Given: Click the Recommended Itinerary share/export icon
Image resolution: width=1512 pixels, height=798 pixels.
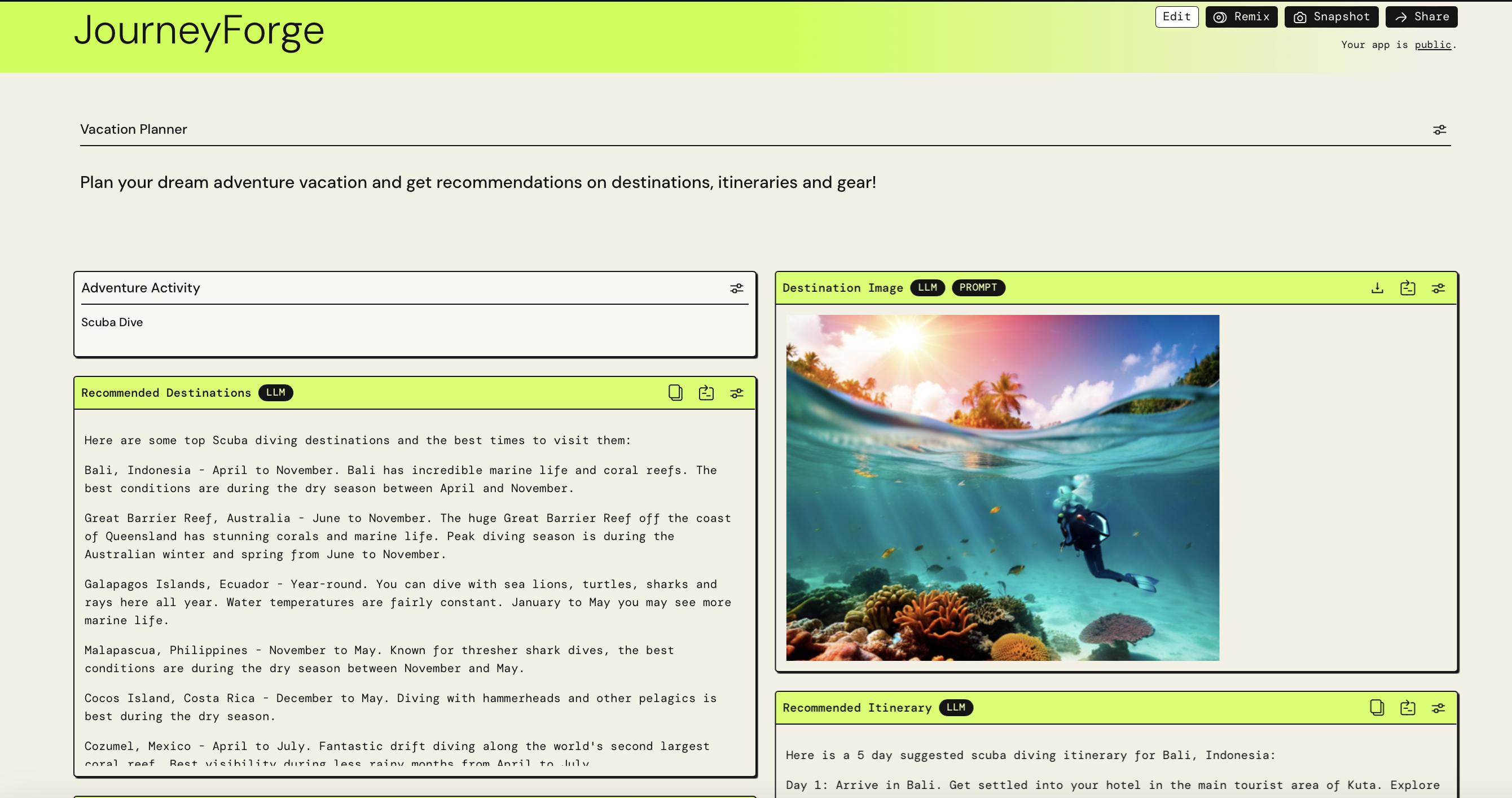Looking at the screenshot, I should click(1407, 708).
